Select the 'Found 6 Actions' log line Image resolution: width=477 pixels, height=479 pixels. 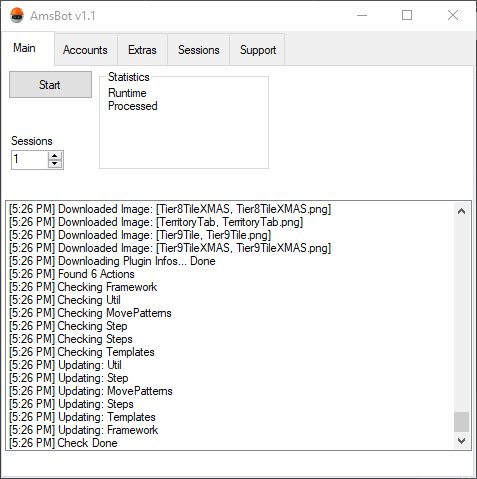[72, 274]
